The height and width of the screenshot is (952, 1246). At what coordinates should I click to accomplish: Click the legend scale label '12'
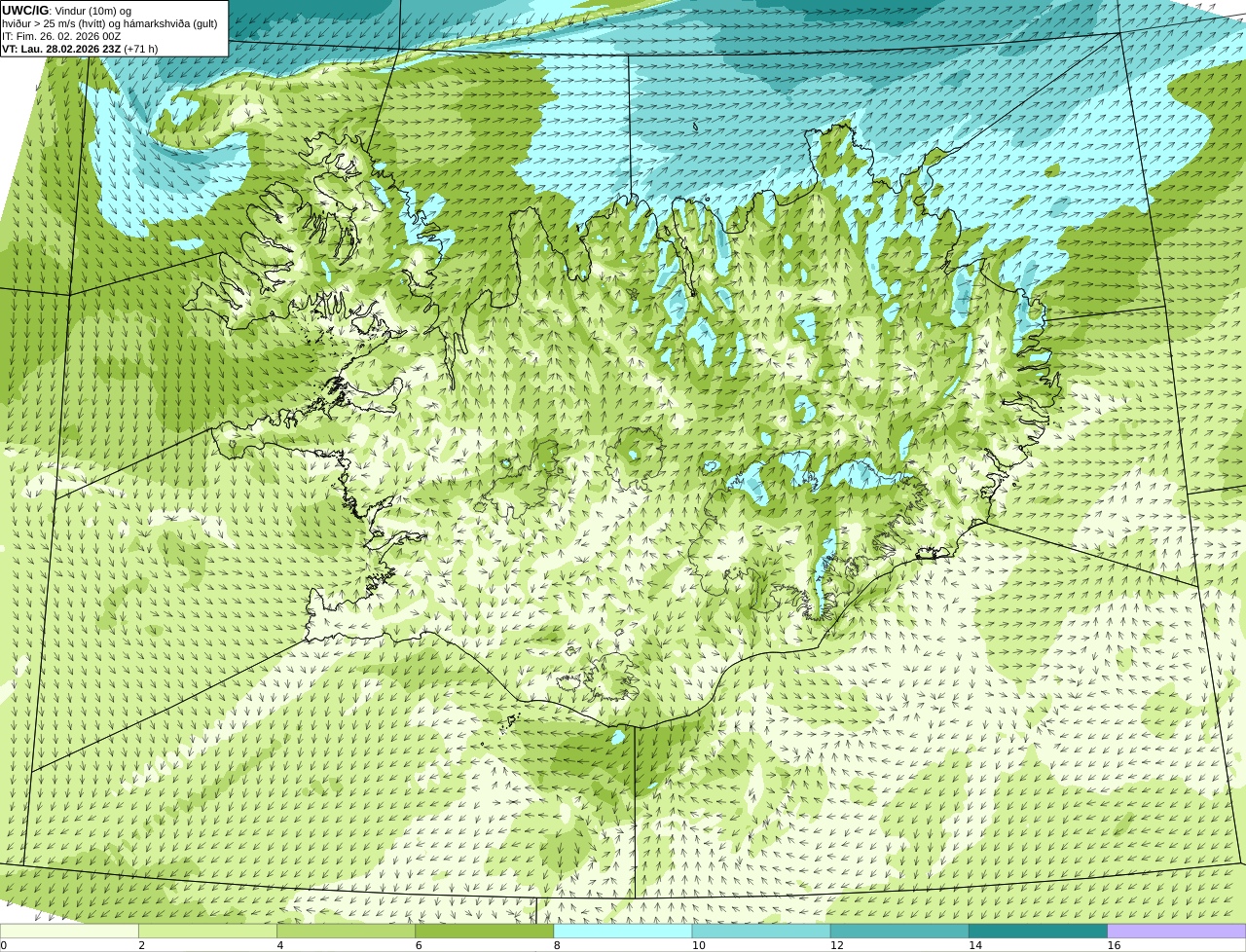coord(836,945)
